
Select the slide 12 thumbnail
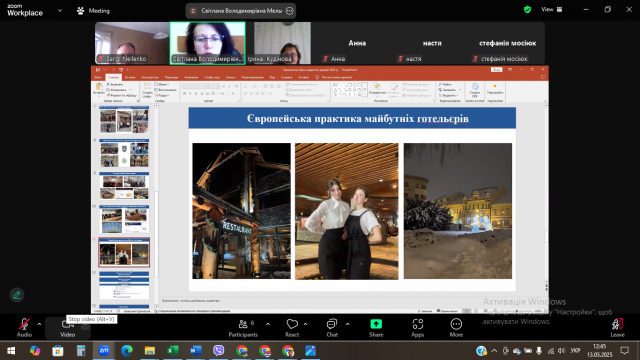pos(124,285)
